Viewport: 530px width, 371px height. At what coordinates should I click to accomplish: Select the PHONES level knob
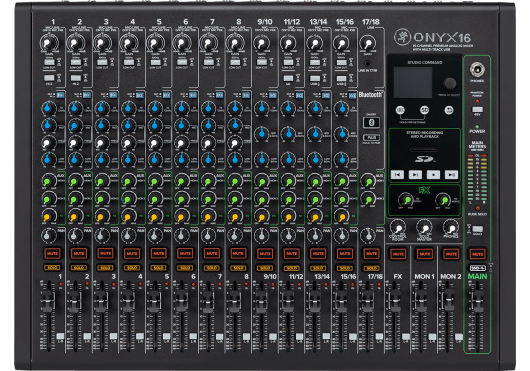(x=451, y=228)
